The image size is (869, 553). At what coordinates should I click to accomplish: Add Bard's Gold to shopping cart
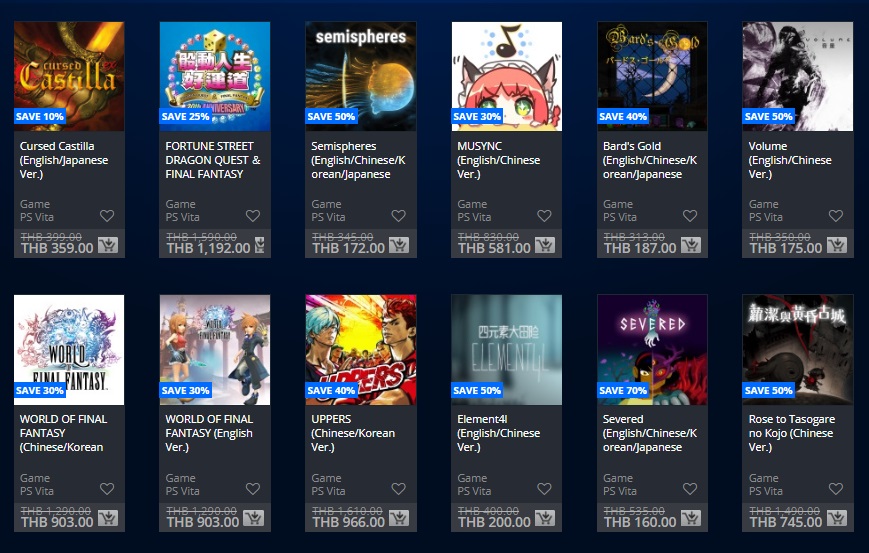[691, 245]
